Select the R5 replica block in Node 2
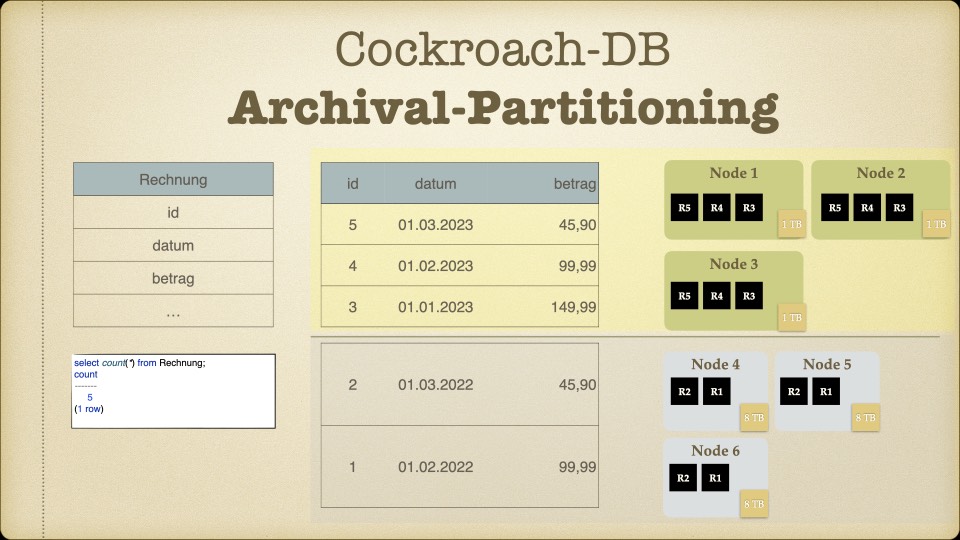This screenshot has width=960, height=540. pos(835,208)
